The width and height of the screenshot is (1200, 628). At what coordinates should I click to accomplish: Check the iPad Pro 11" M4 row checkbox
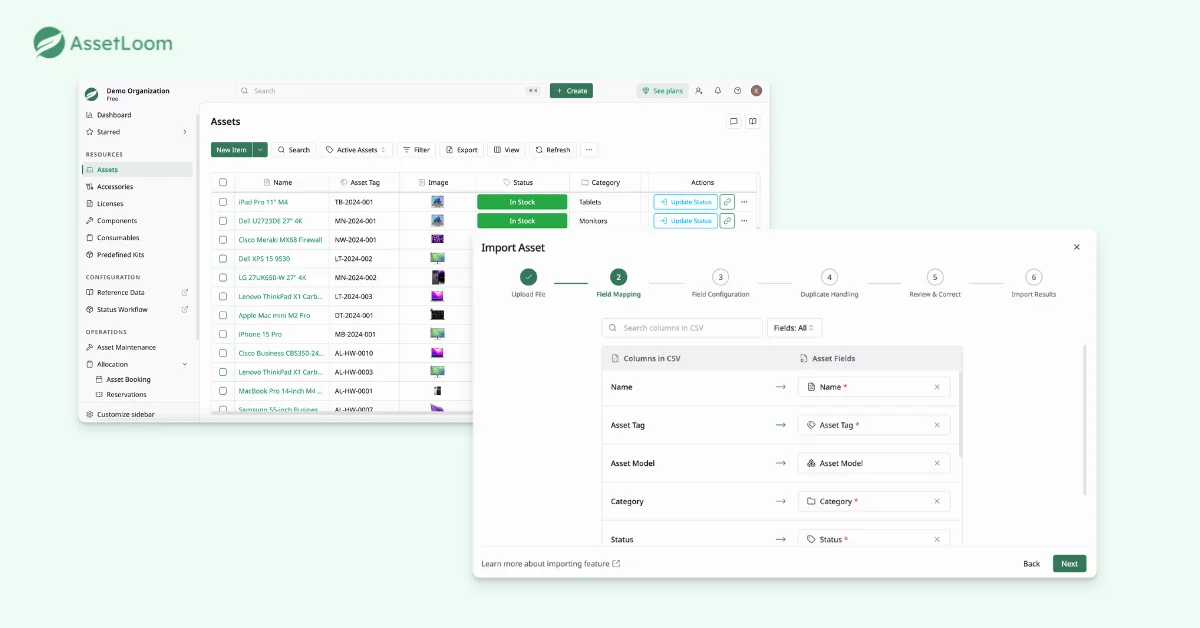pos(223,202)
